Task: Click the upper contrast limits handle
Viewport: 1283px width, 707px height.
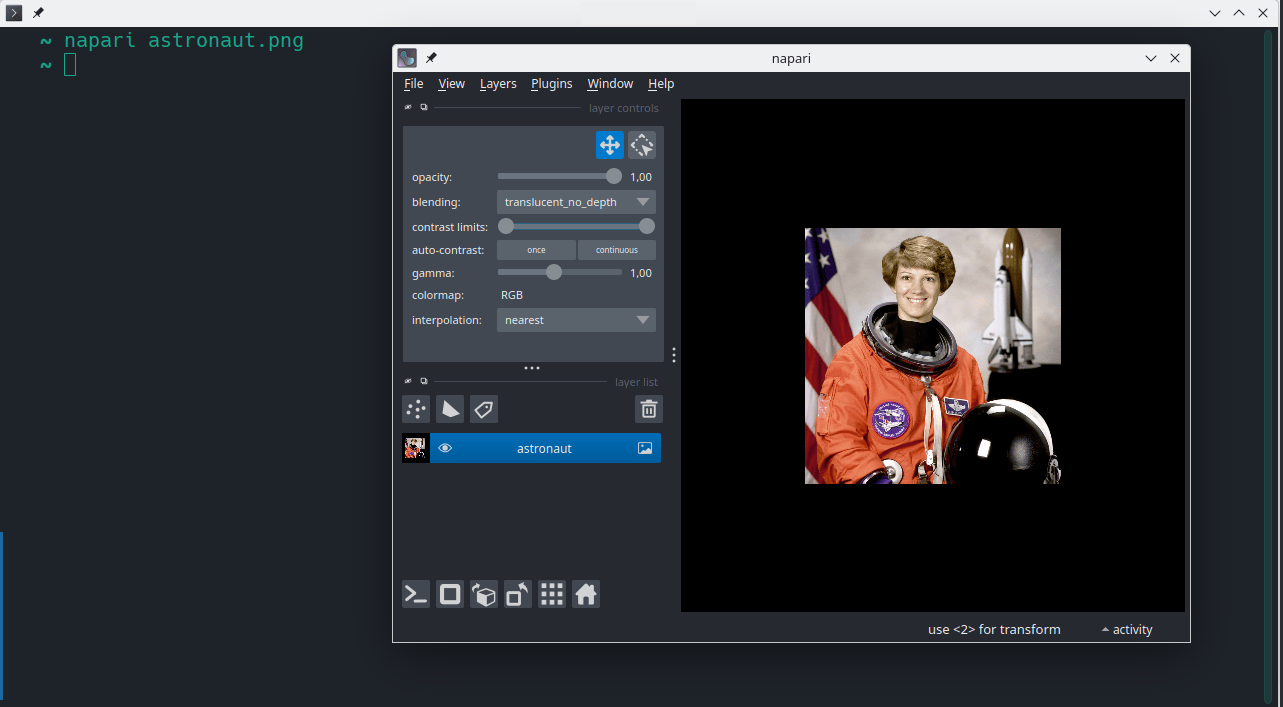Action: (x=647, y=226)
